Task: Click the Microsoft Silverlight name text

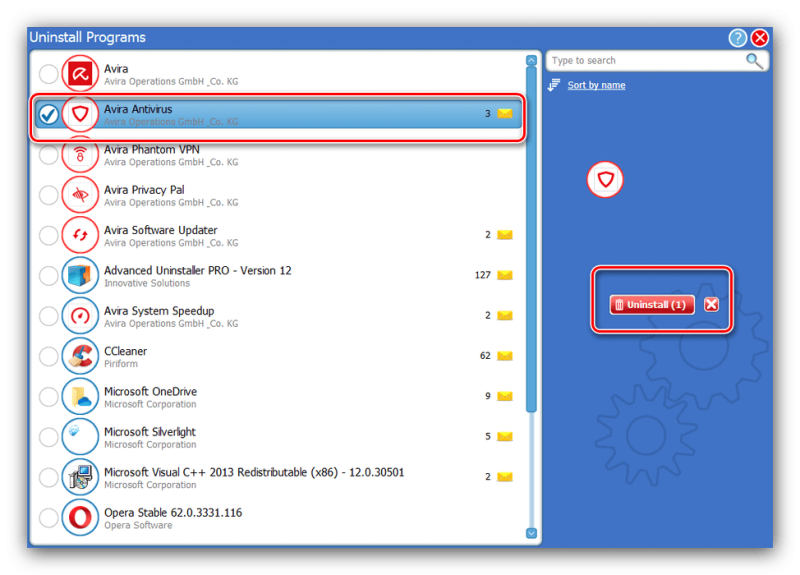Action: coord(149,432)
